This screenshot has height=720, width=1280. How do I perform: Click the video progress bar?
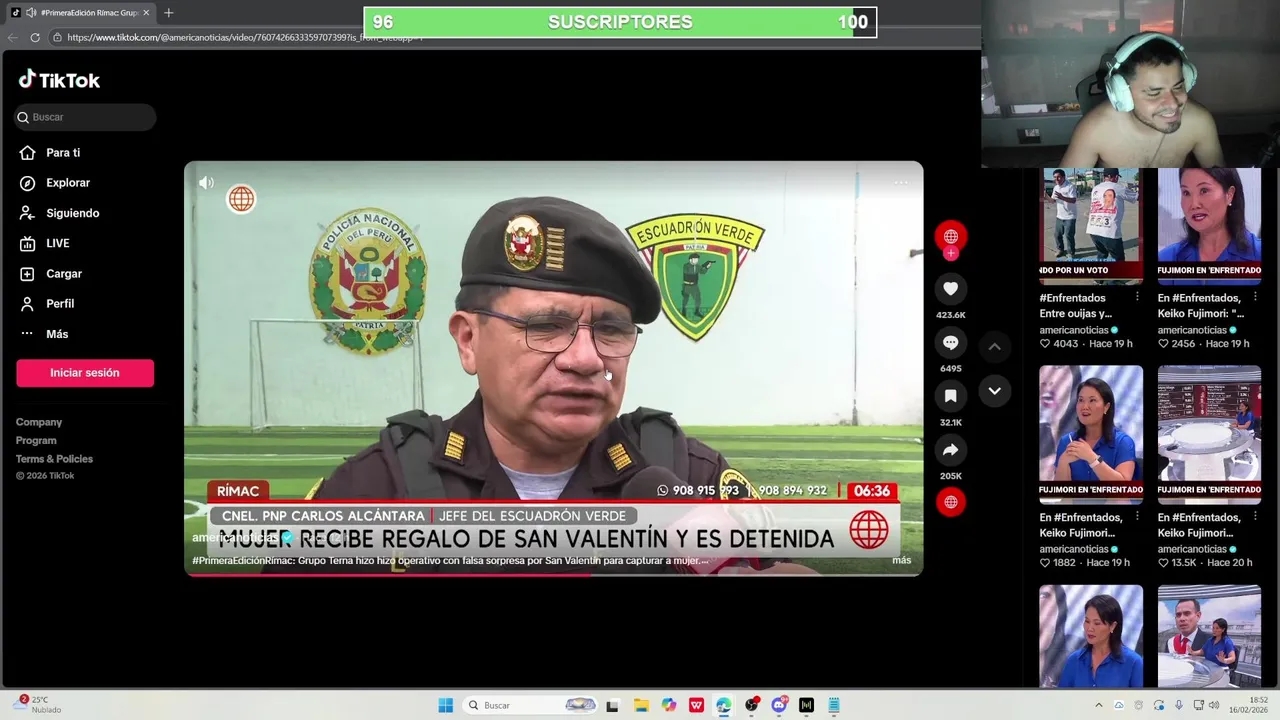[553, 574]
